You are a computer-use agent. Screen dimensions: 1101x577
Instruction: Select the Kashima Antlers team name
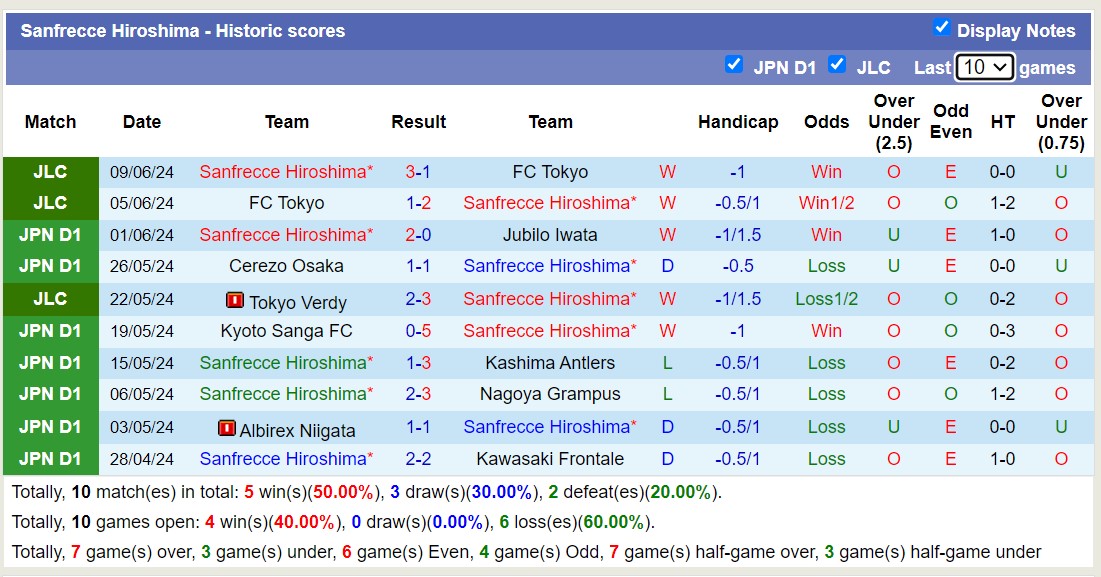tap(551, 363)
